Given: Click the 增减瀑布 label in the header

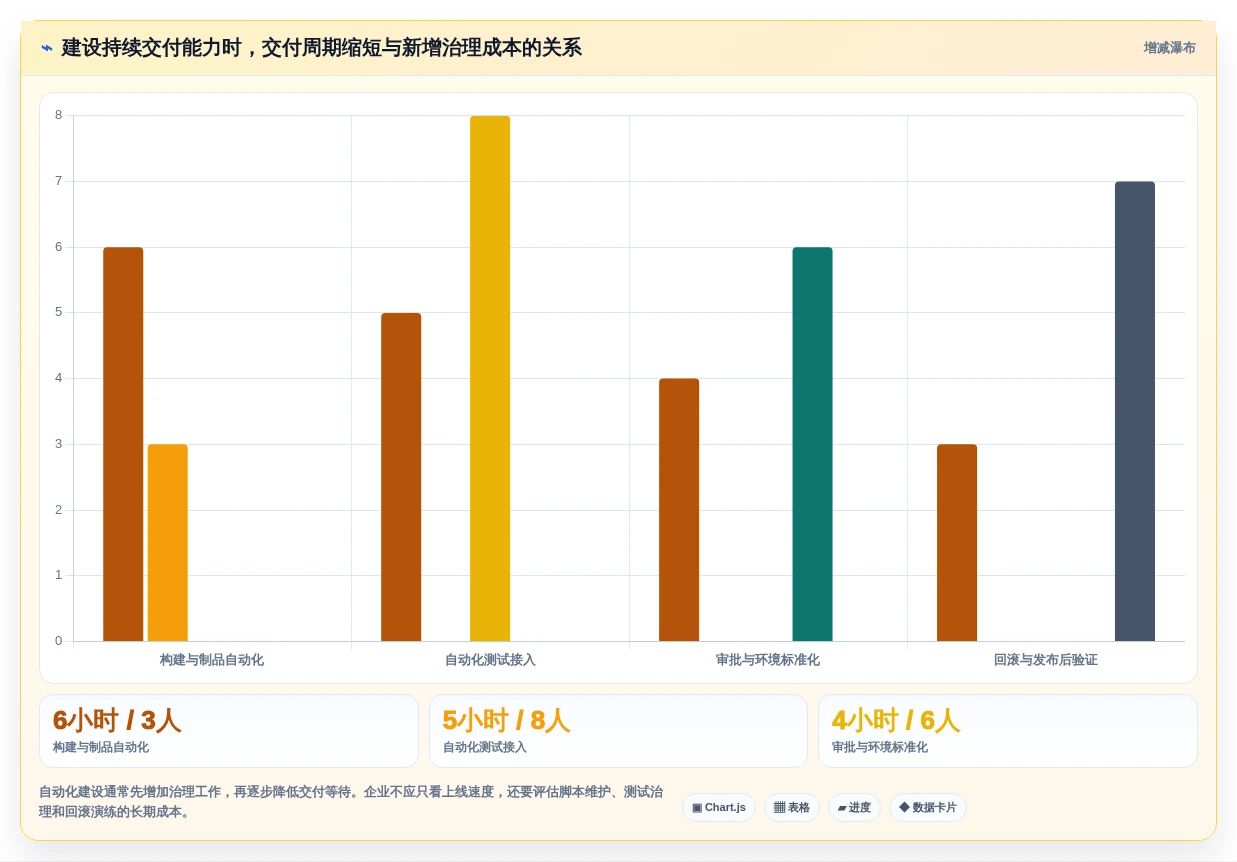Looking at the screenshot, I should point(1169,48).
